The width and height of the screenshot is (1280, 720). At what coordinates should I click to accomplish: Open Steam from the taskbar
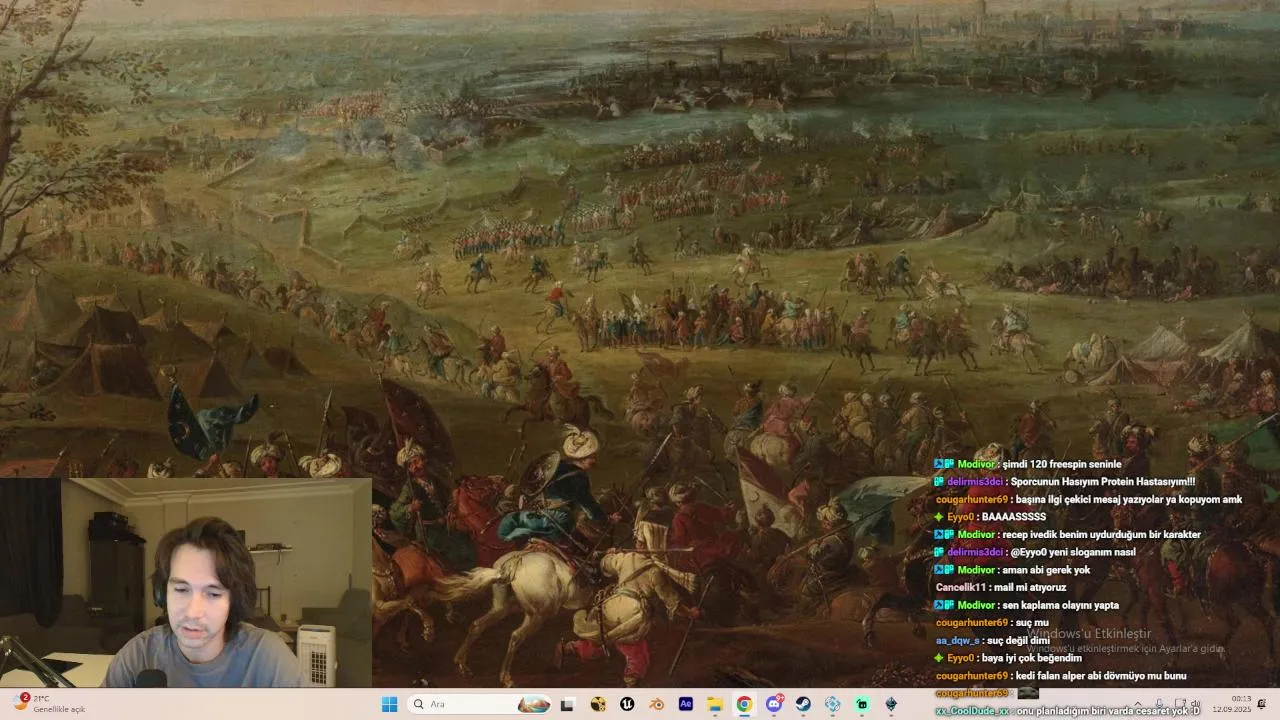[803, 704]
